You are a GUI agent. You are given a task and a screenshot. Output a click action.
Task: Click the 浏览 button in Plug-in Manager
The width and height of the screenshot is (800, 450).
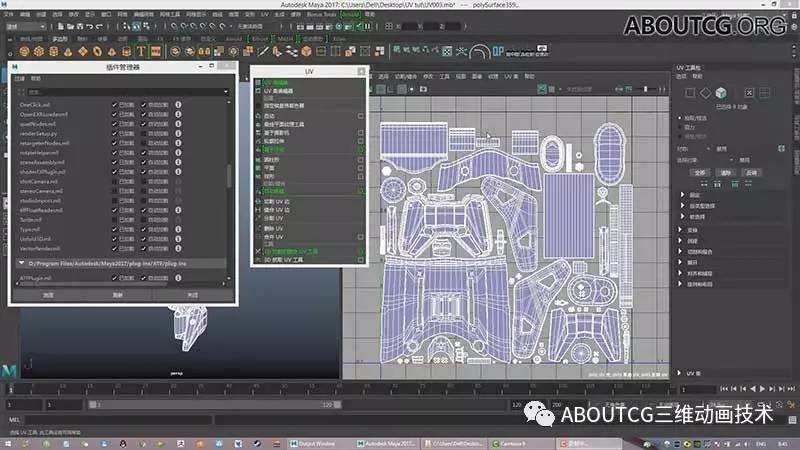[x=48, y=295]
